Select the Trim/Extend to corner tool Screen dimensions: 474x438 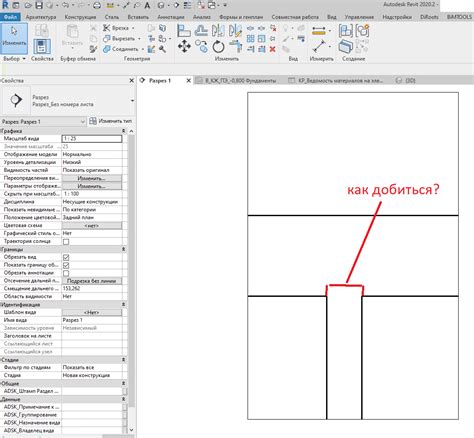click(236, 47)
